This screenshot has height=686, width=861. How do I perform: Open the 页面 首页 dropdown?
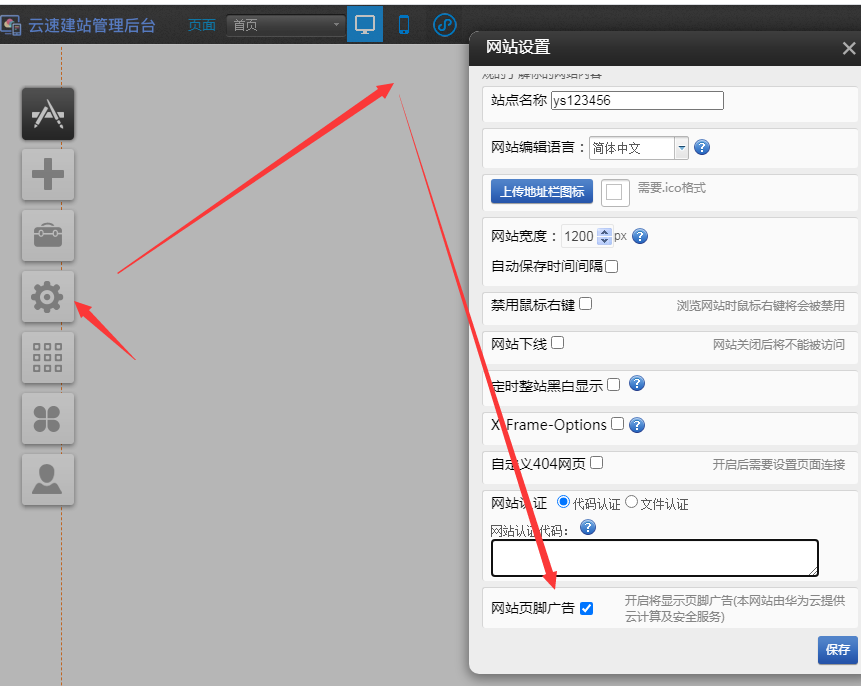pos(286,25)
